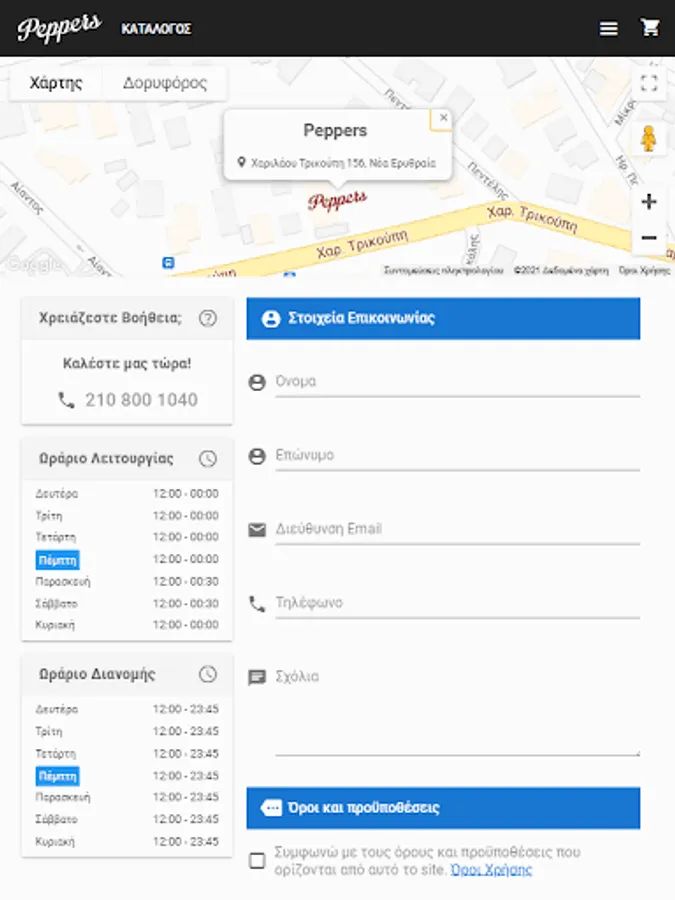Image resolution: width=675 pixels, height=900 pixels.
Task: Click the Peppers logo in header
Action: click(59, 28)
